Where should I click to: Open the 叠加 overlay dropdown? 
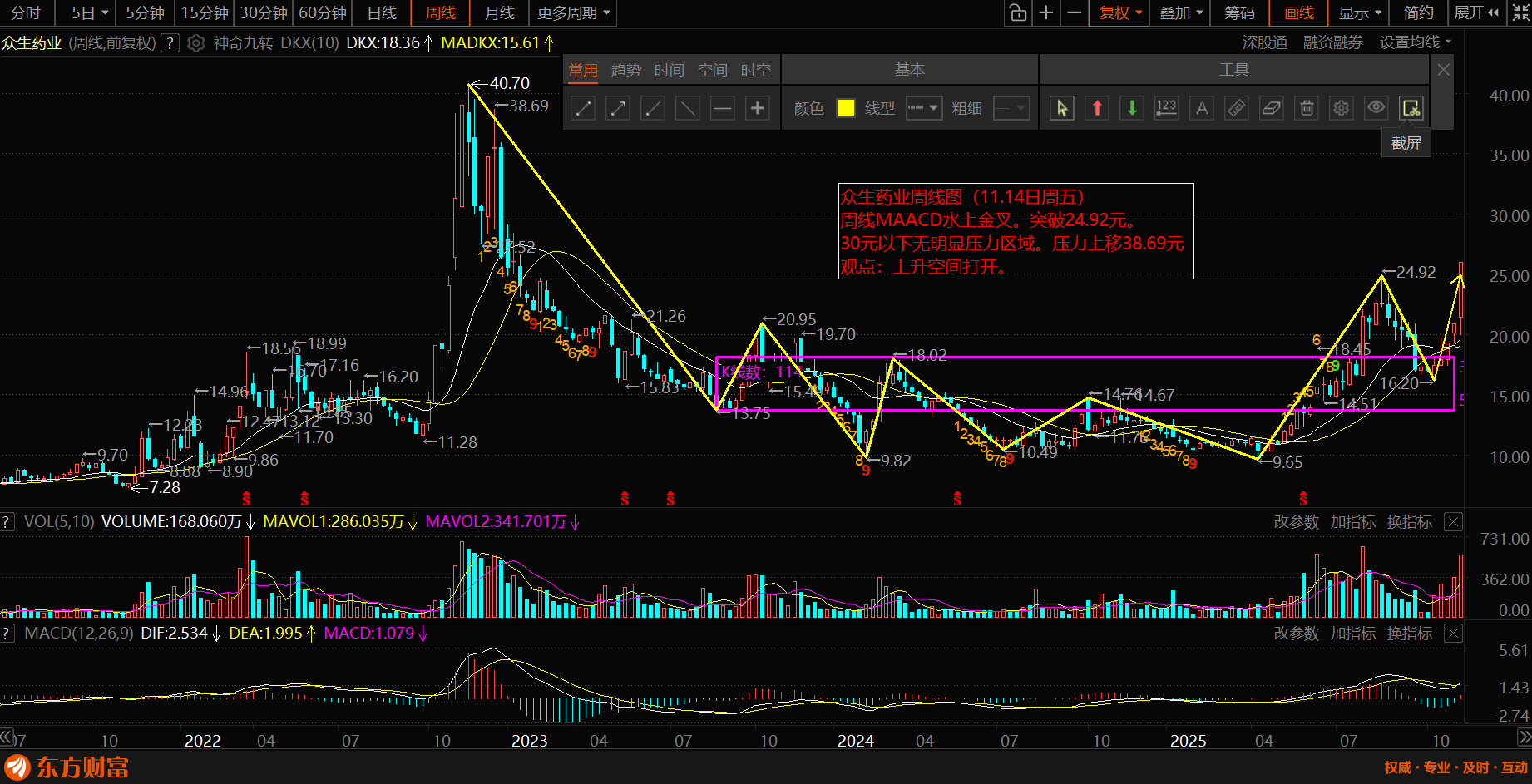click(x=1180, y=13)
